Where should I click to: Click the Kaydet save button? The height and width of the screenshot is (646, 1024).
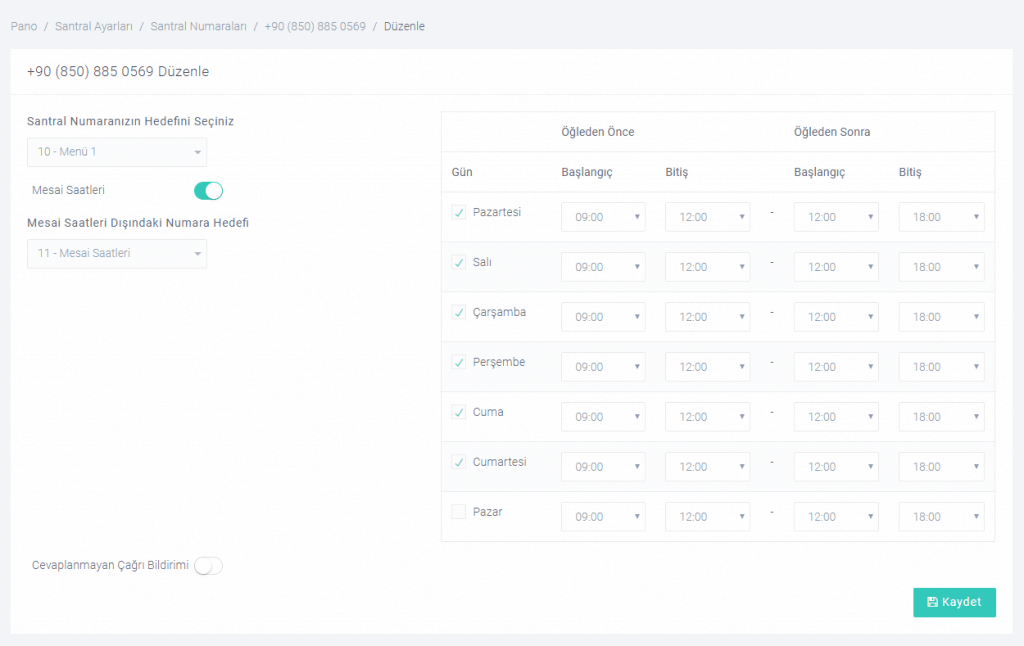(954, 602)
